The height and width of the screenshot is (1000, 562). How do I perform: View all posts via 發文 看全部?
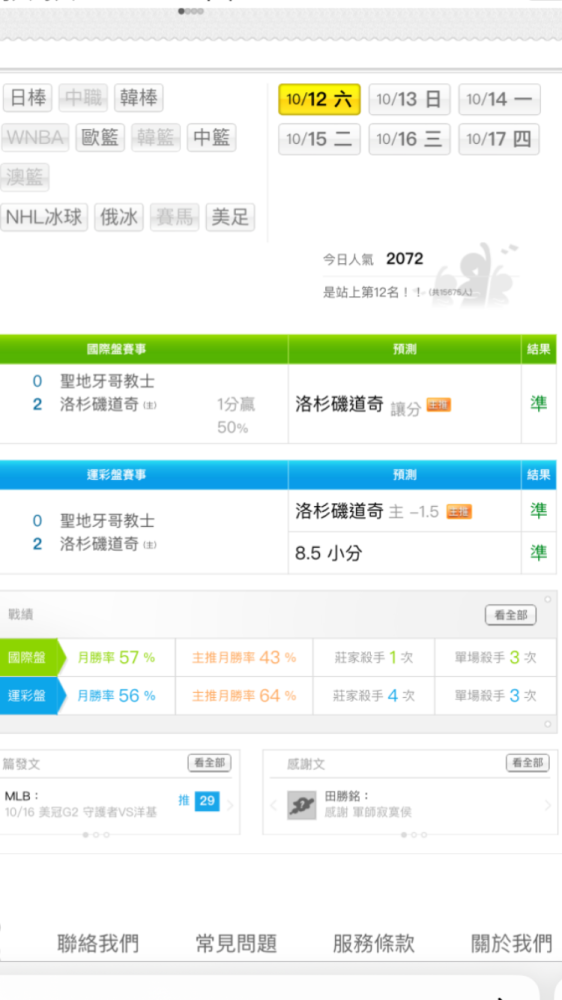coord(209,763)
